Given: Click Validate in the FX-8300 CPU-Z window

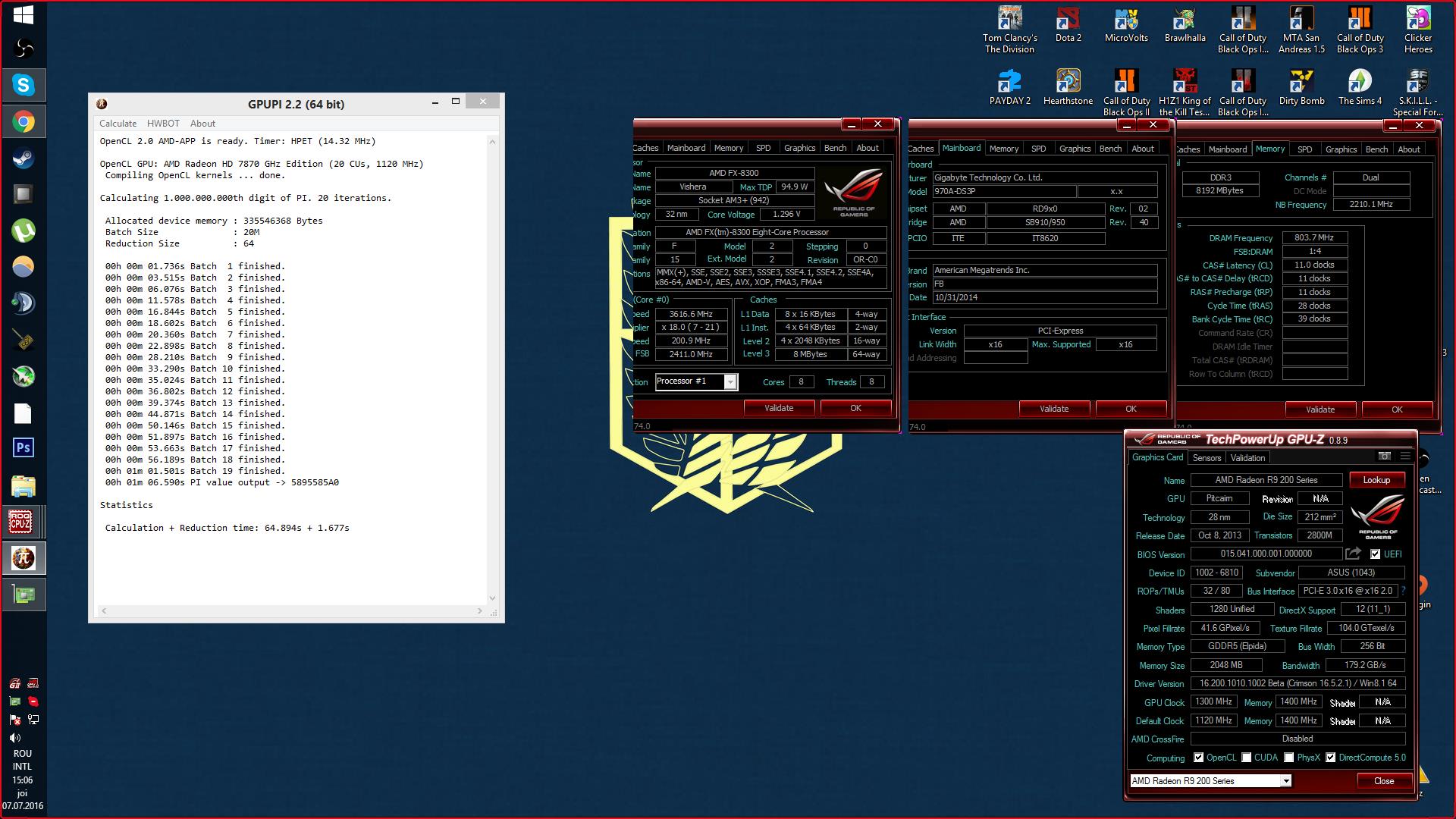Looking at the screenshot, I should (x=779, y=408).
